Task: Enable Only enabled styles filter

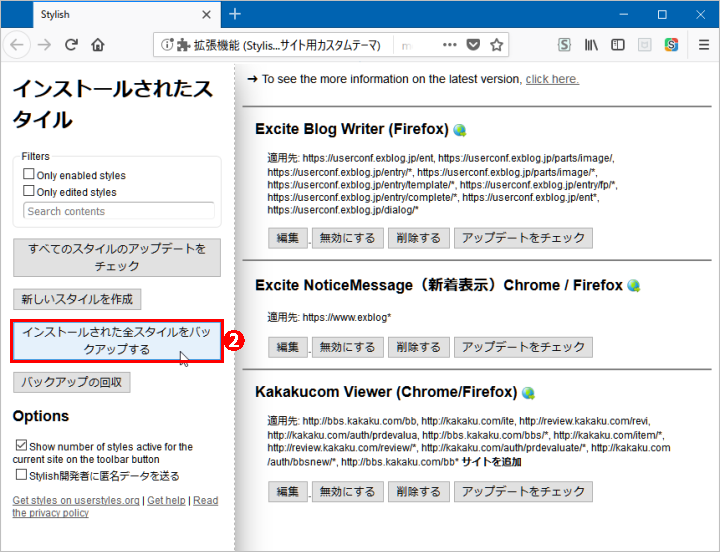Action: [28, 174]
